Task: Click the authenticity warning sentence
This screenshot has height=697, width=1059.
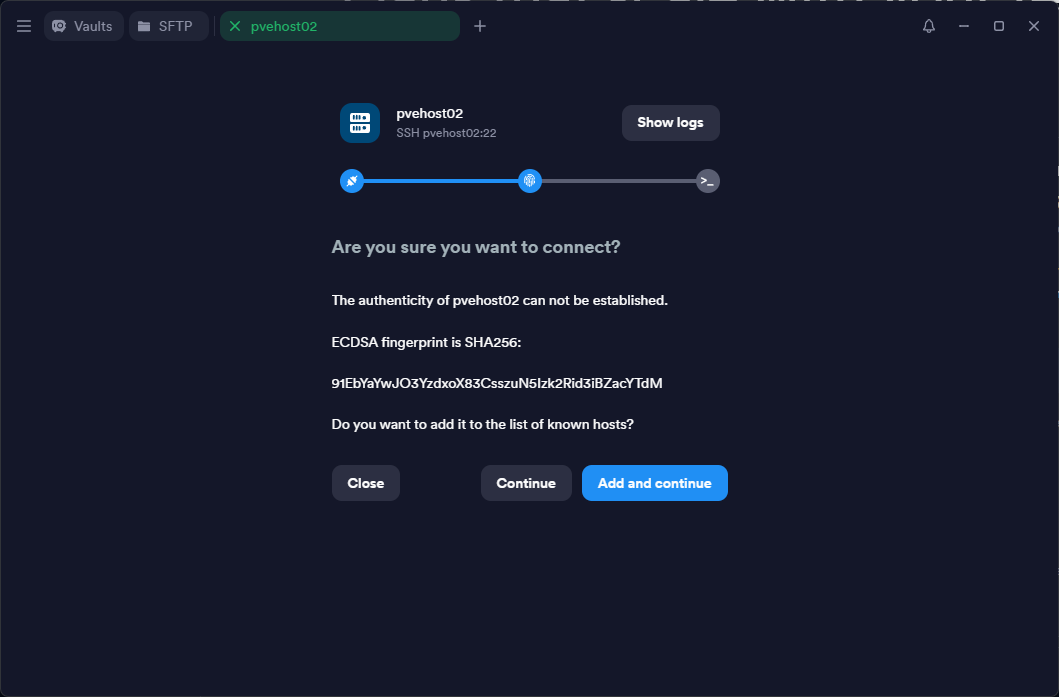Action: pos(500,301)
